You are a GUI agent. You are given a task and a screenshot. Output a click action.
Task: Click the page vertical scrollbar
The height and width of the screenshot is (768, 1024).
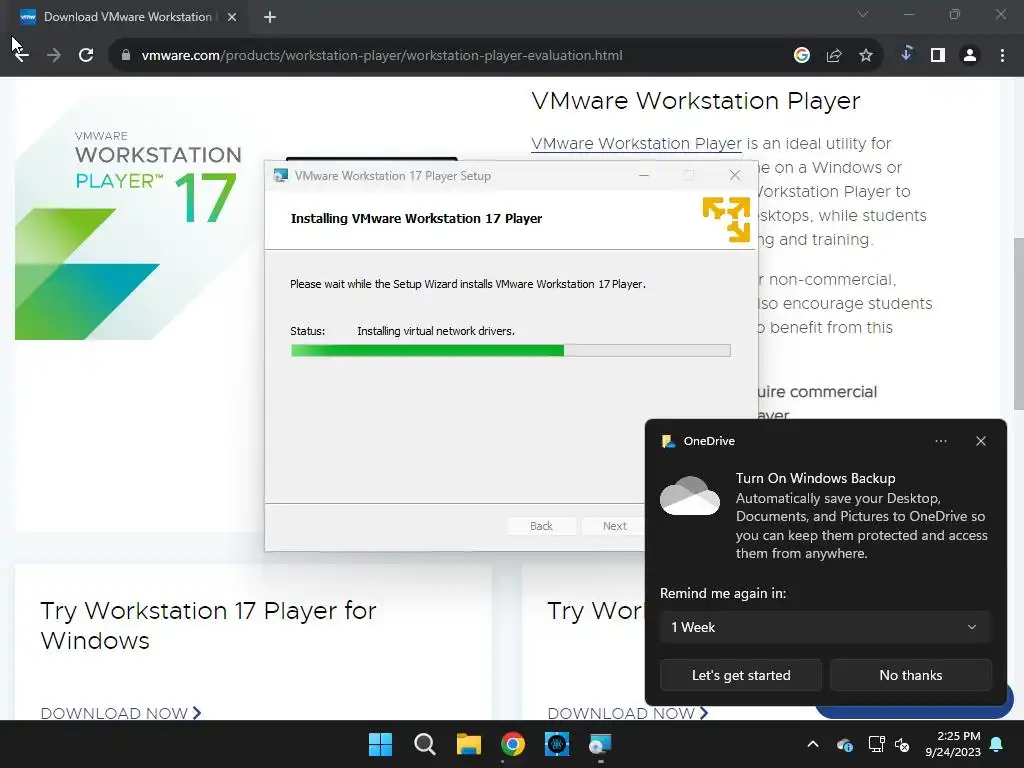coord(1018,323)
